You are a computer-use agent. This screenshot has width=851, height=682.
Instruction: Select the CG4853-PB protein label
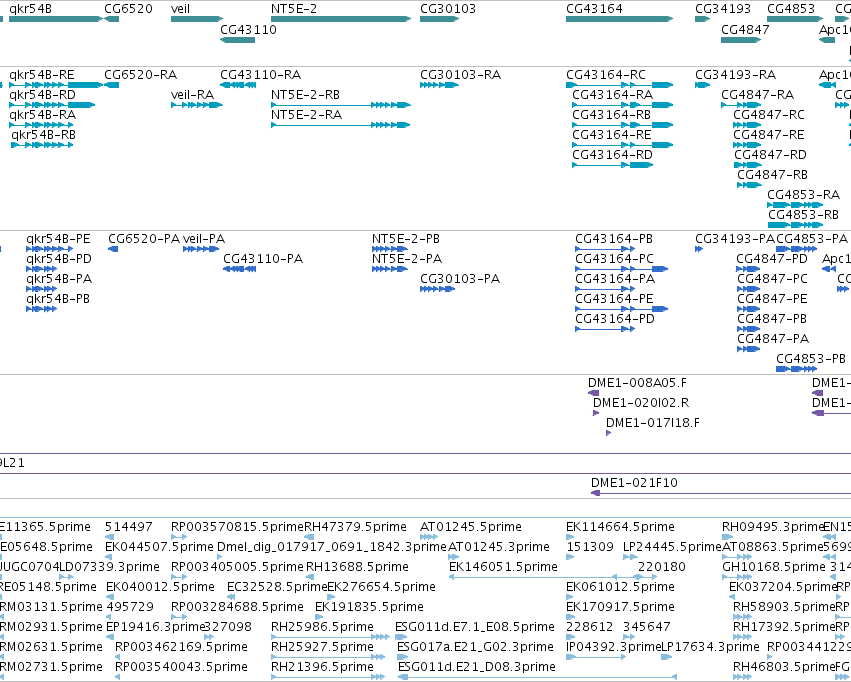811,359
